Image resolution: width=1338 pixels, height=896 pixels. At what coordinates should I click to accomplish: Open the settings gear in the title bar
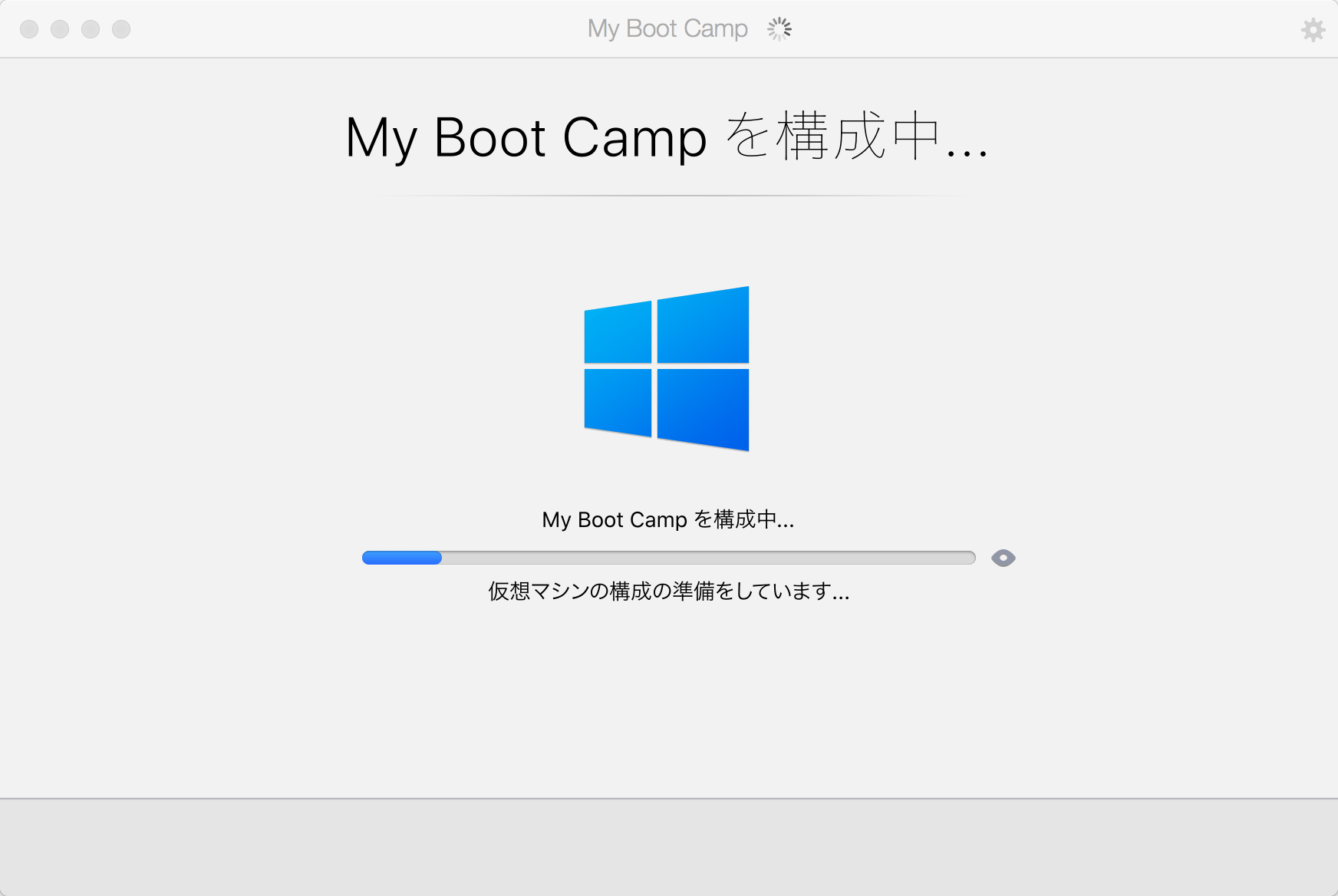(1313, 30)
